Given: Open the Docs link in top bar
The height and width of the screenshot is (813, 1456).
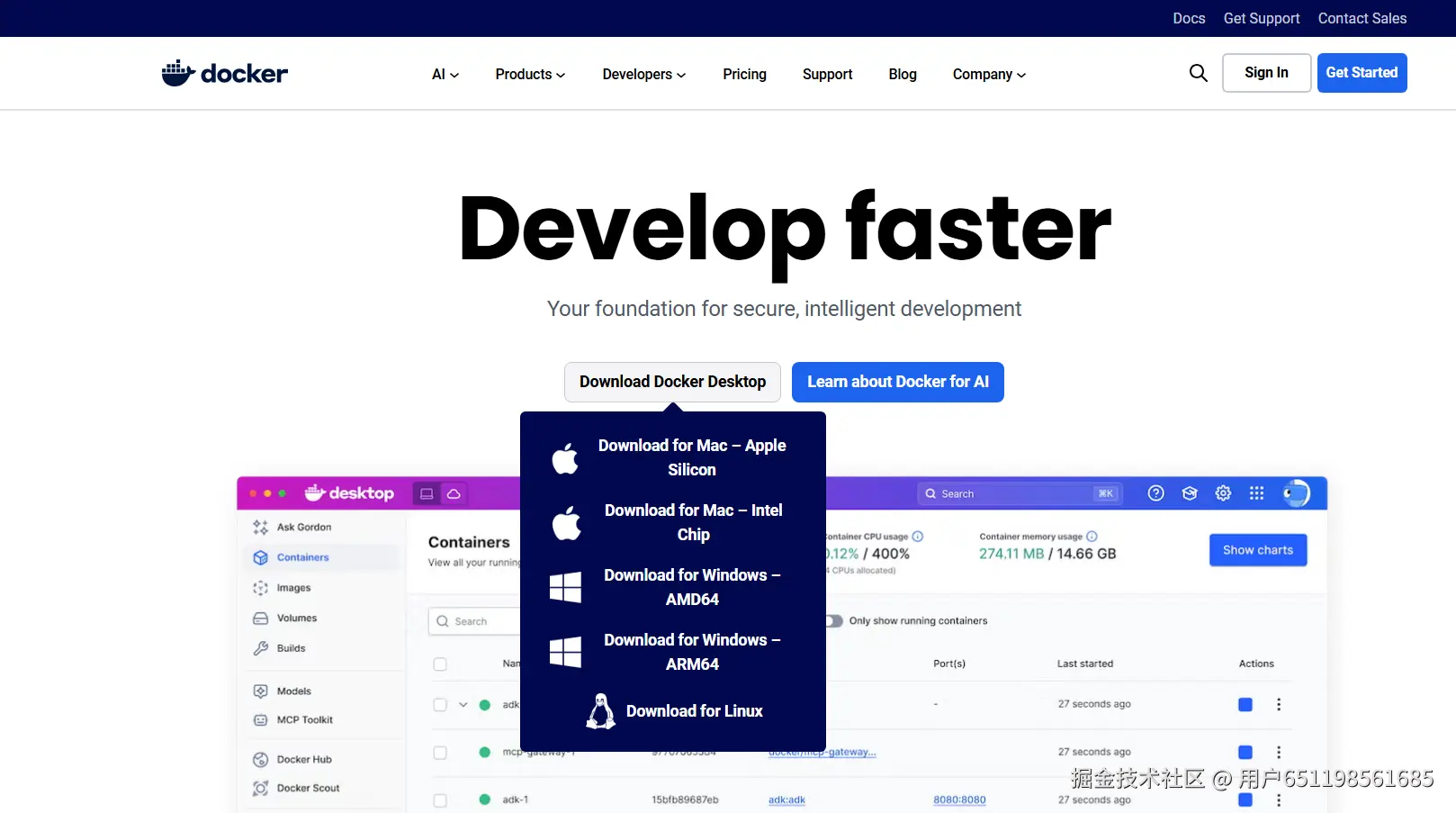Looking at the screenshot, I should coord(1189,18).
